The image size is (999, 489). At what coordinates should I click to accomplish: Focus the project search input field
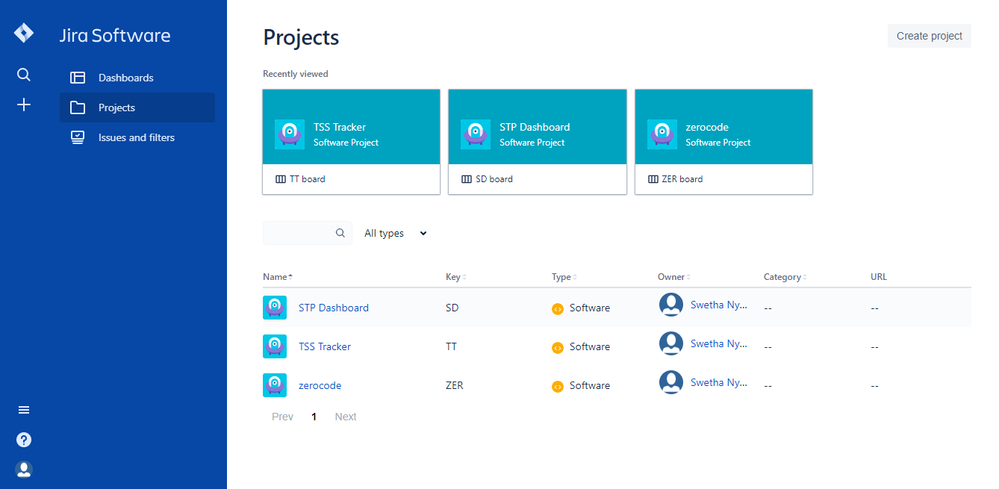pos(307,233)
